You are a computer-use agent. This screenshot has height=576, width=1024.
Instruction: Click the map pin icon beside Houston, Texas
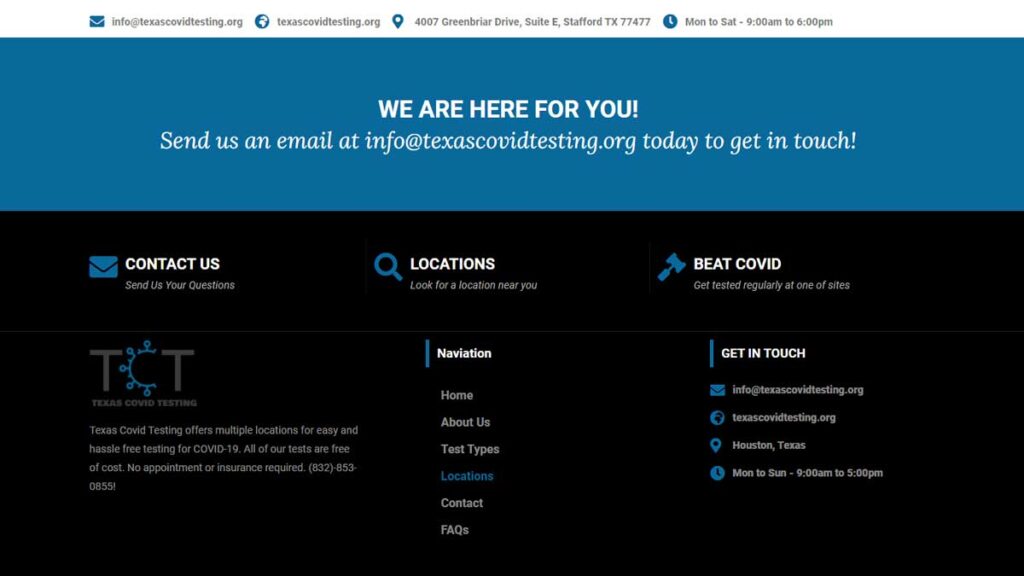click(716, 445)
